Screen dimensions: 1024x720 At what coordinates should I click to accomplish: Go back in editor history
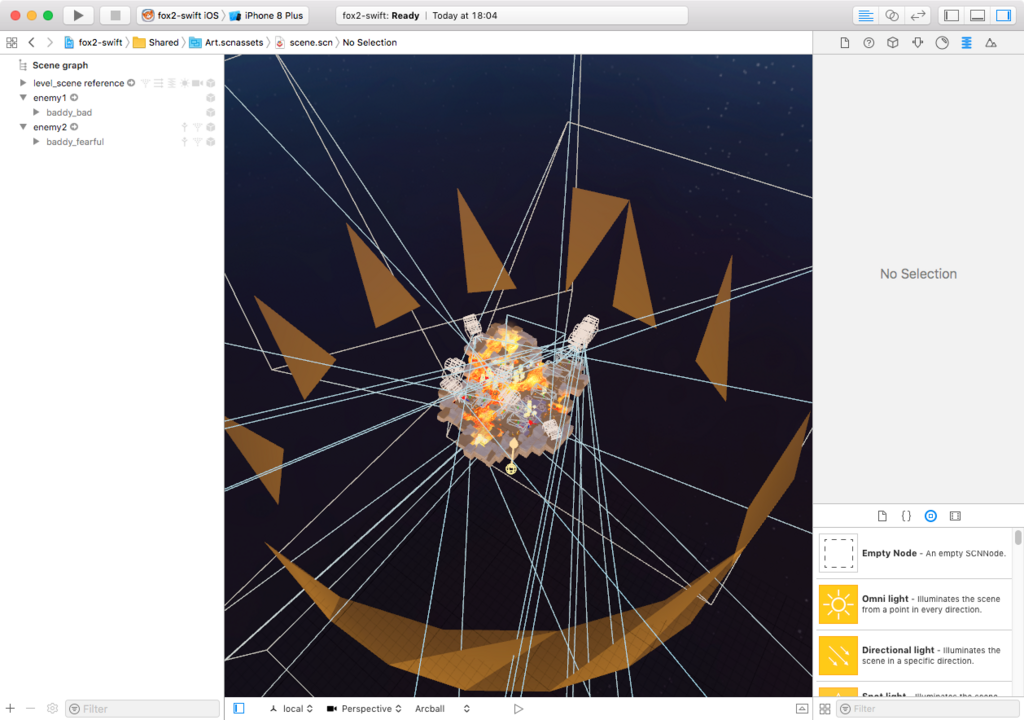(x=31, y=42)
